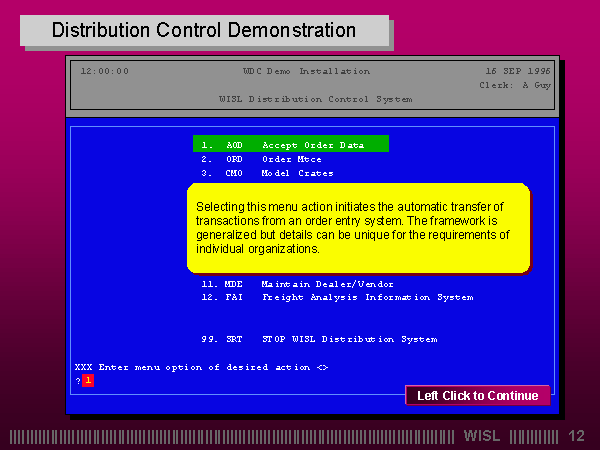Click the Left Click to Continue button
Image resolution: width=600 pixels, height=450 pixels.
tap(478, 395)
